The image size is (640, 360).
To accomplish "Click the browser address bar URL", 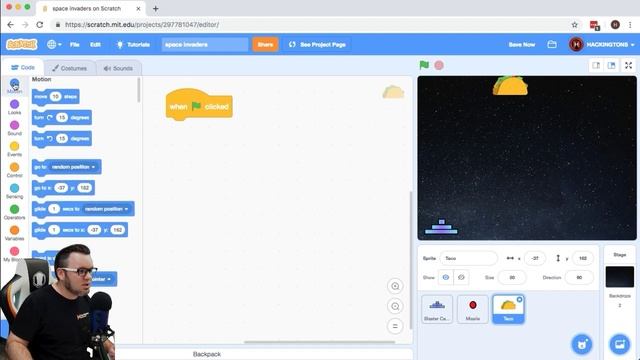I will tap(142, 25).
